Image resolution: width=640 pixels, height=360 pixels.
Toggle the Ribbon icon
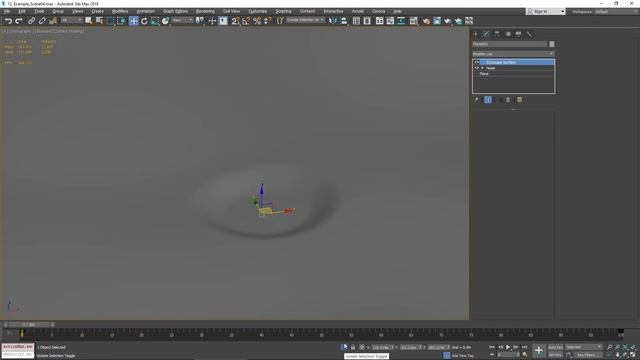click(x=380, y=21)
